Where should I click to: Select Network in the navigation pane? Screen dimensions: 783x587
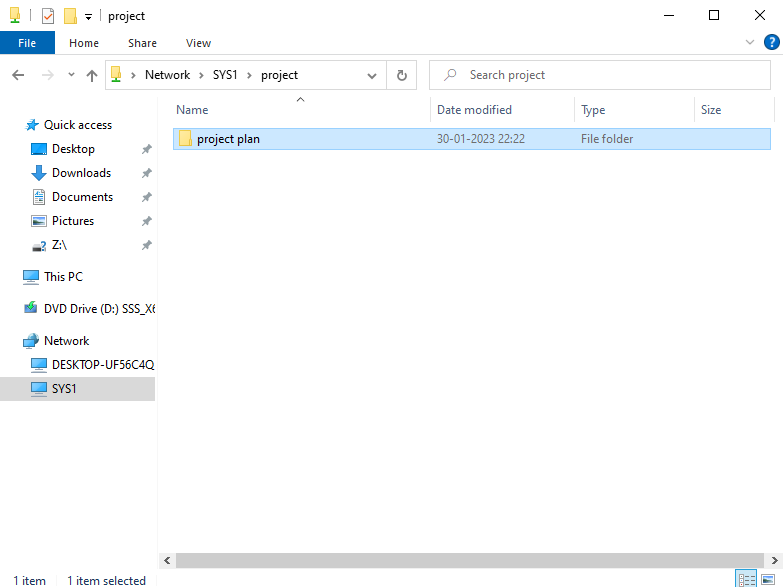pos(66,341)
